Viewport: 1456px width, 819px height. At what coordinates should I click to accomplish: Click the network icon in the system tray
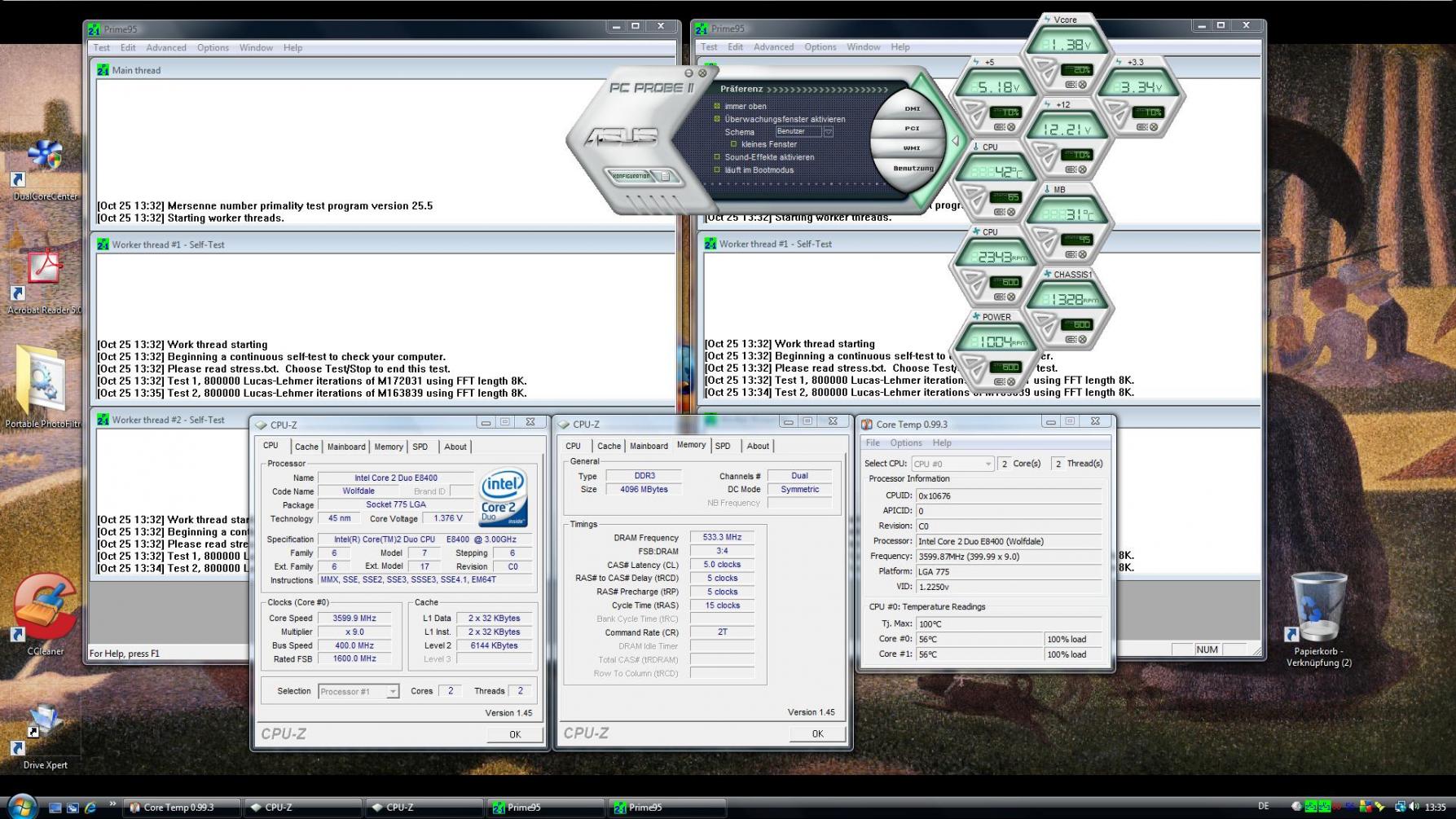click(x=1401, y=807)
